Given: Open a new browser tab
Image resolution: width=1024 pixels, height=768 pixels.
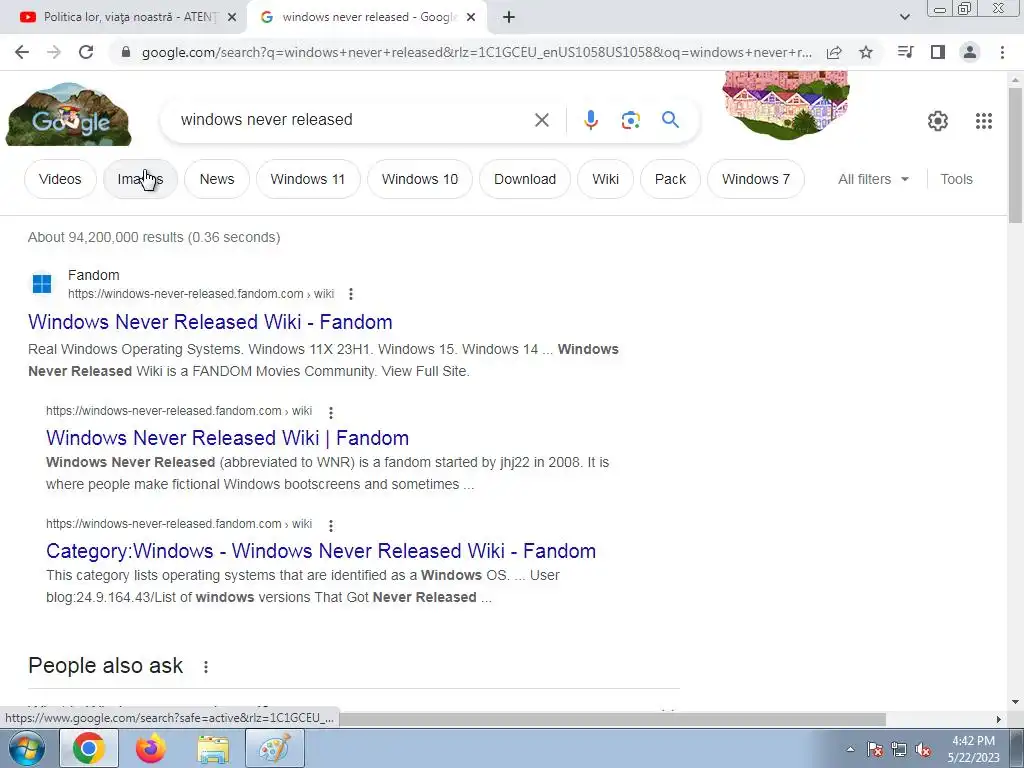Looking at the screenshot, I should pos(509,18).
